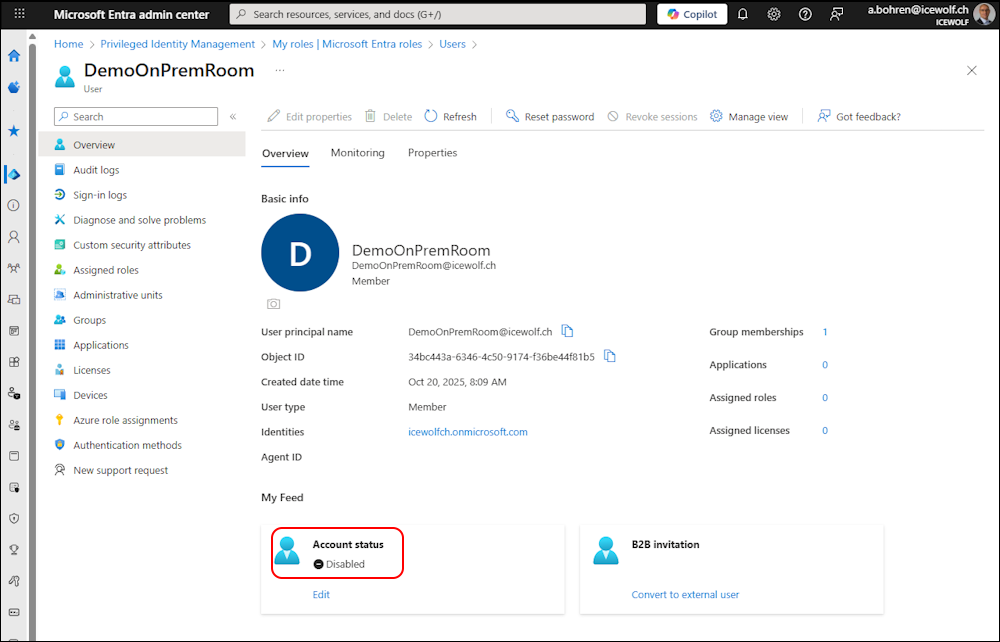1000x642 pixels.
Task: Click Reset password in the toolbar
Action: click(x=549, y=117)
